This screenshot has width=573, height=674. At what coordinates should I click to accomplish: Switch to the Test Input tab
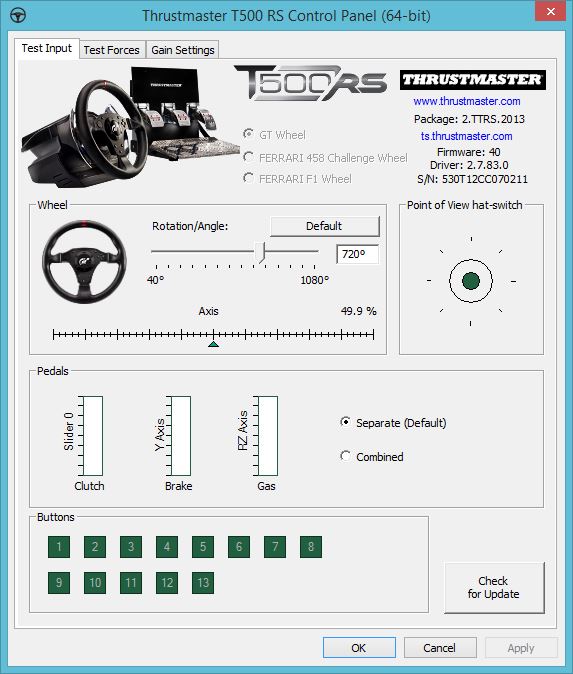point(46,48)
